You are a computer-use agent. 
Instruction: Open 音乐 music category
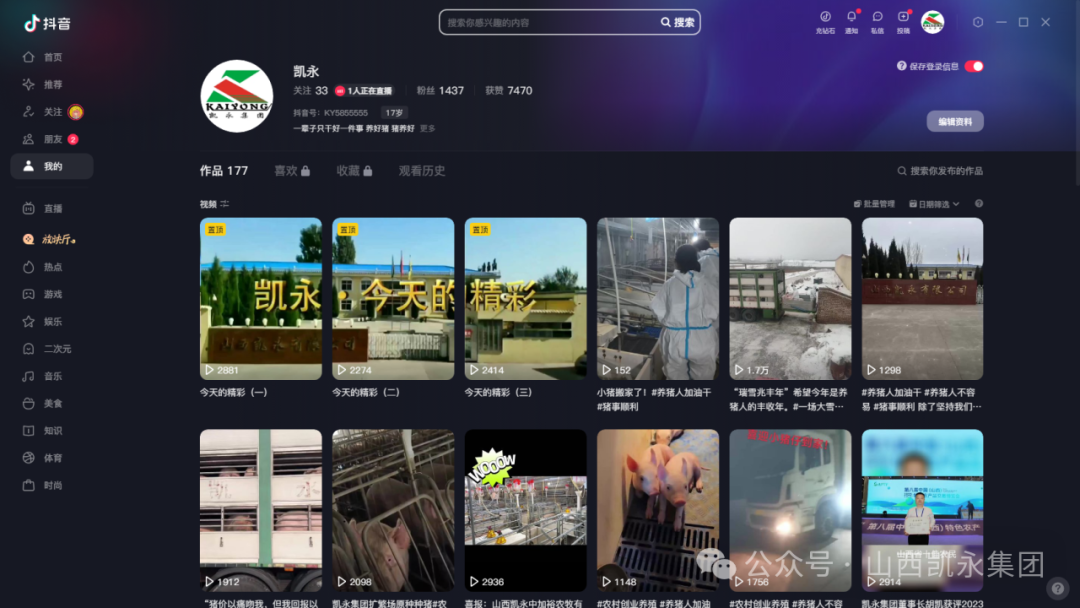point(43,376)
